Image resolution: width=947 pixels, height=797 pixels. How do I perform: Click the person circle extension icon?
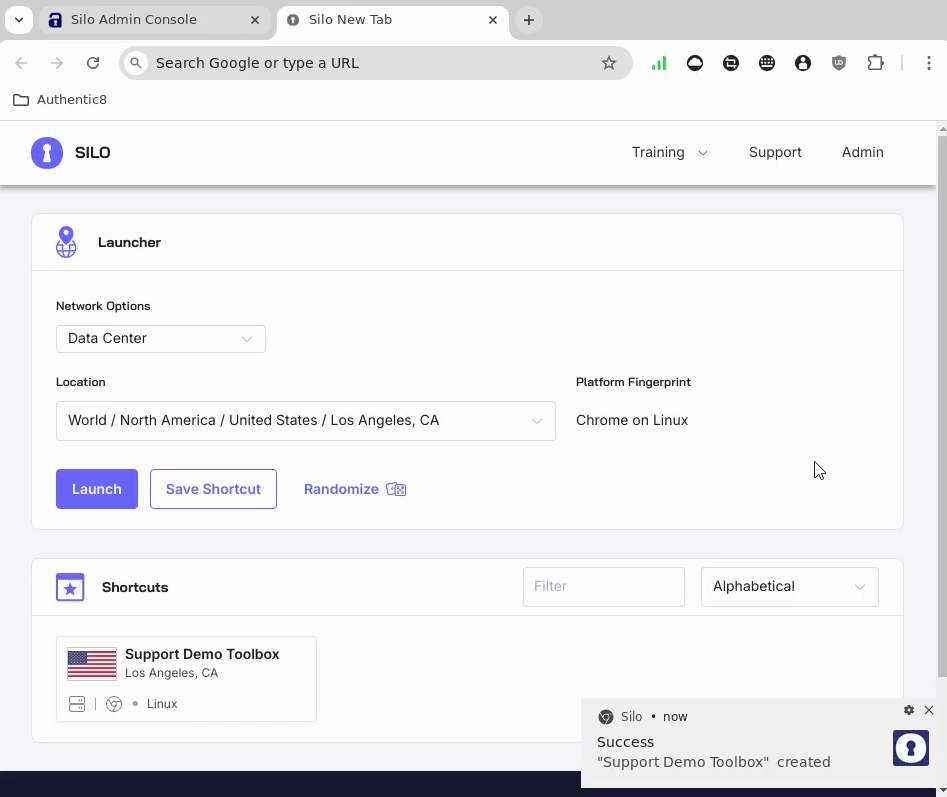pyautogui.click(x=803, y=63)
